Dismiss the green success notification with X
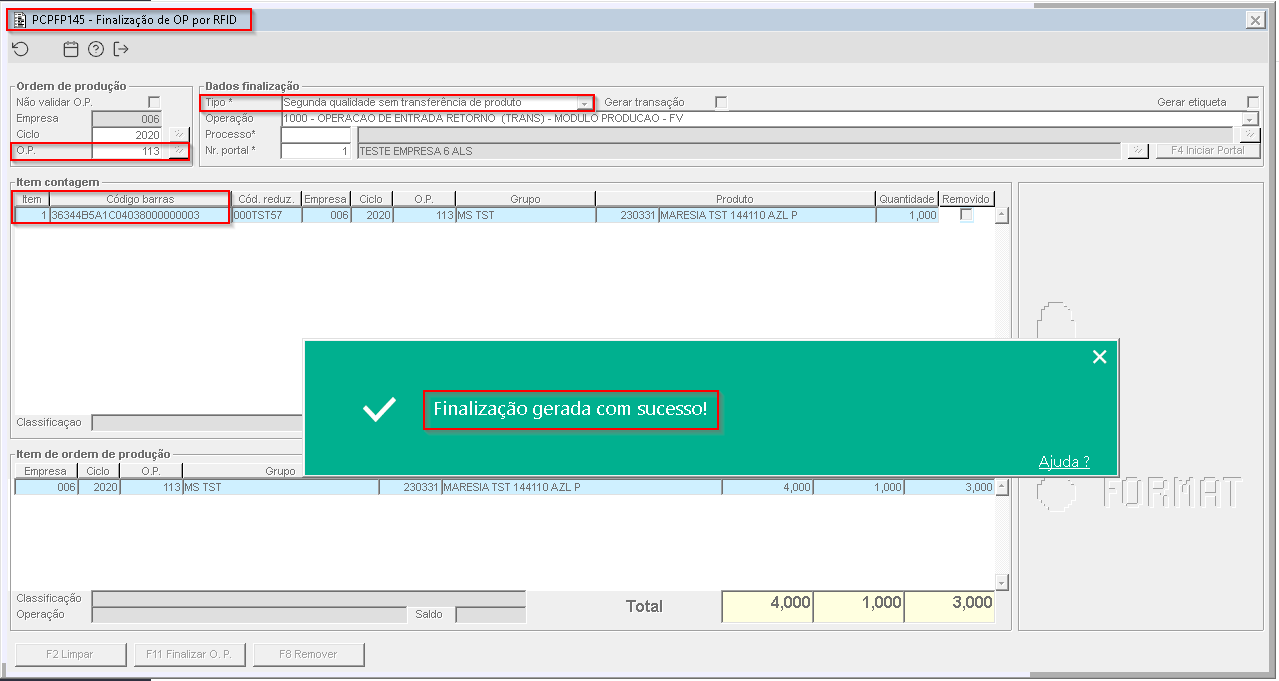The width and height of the screenshot is (1279, 681). (x=1100, y=357)
